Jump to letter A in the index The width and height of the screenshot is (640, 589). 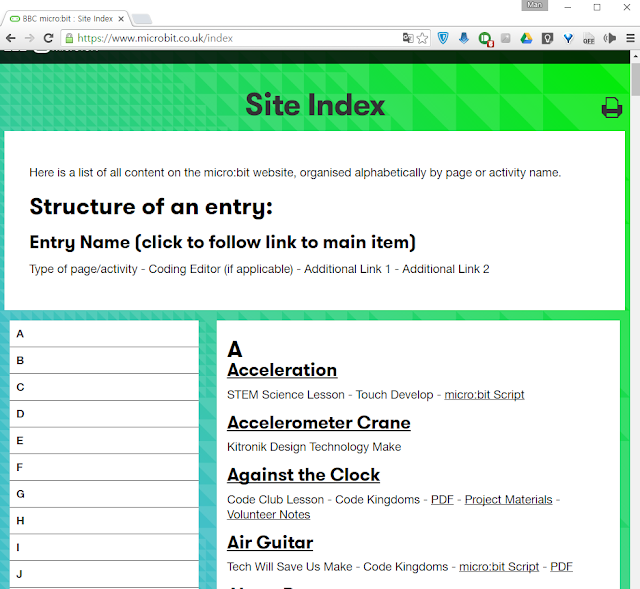(x=104, y=334)
